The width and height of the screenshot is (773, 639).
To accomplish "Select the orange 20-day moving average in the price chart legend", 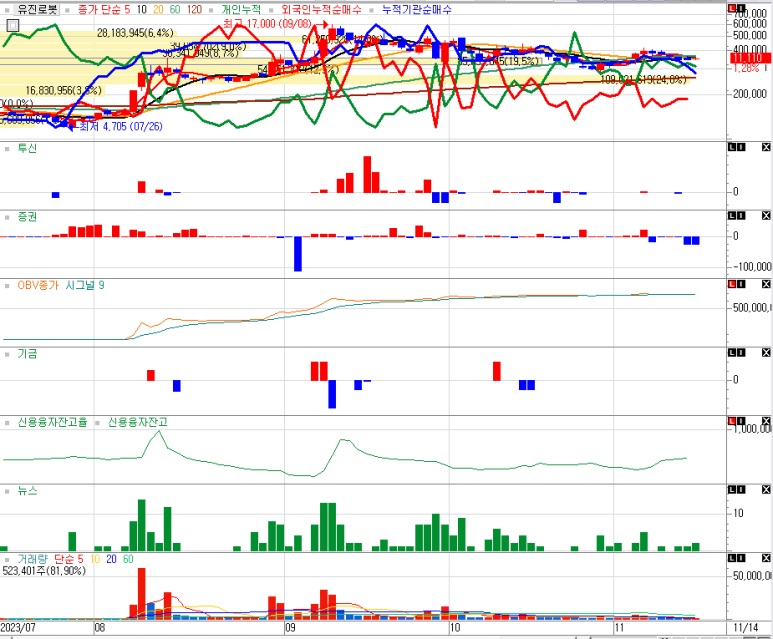I will click(158, 9).
